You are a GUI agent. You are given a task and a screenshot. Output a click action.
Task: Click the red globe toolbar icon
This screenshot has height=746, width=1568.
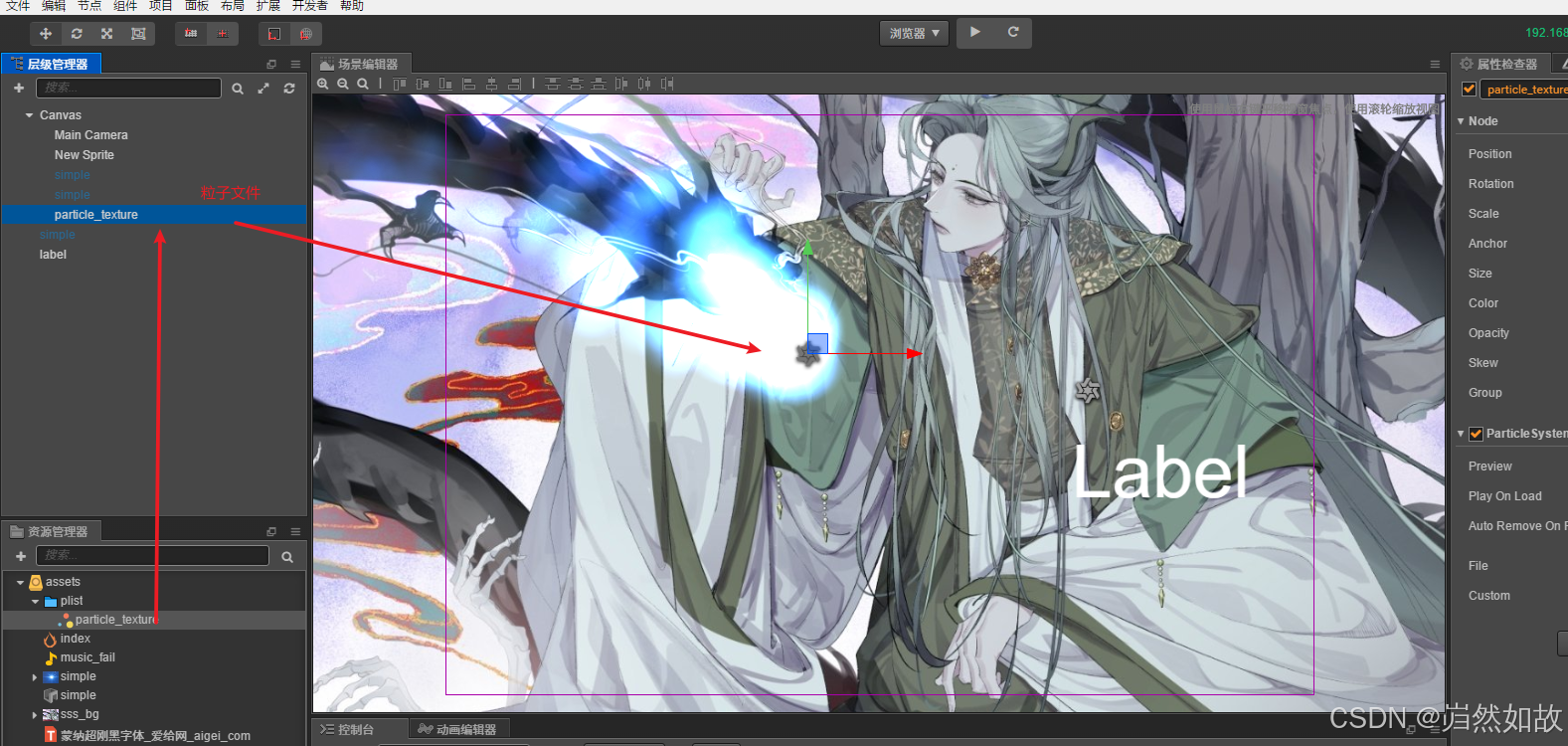(305, 34)
